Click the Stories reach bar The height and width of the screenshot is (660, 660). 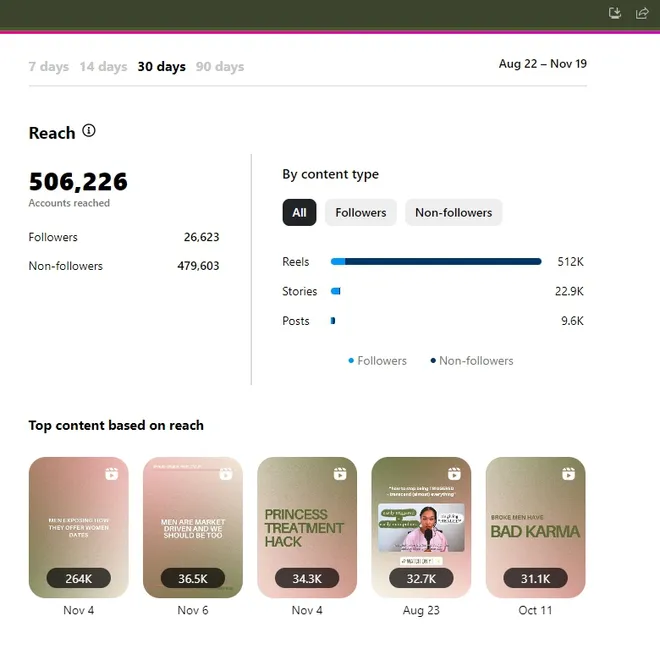click(x=335, y=291)
